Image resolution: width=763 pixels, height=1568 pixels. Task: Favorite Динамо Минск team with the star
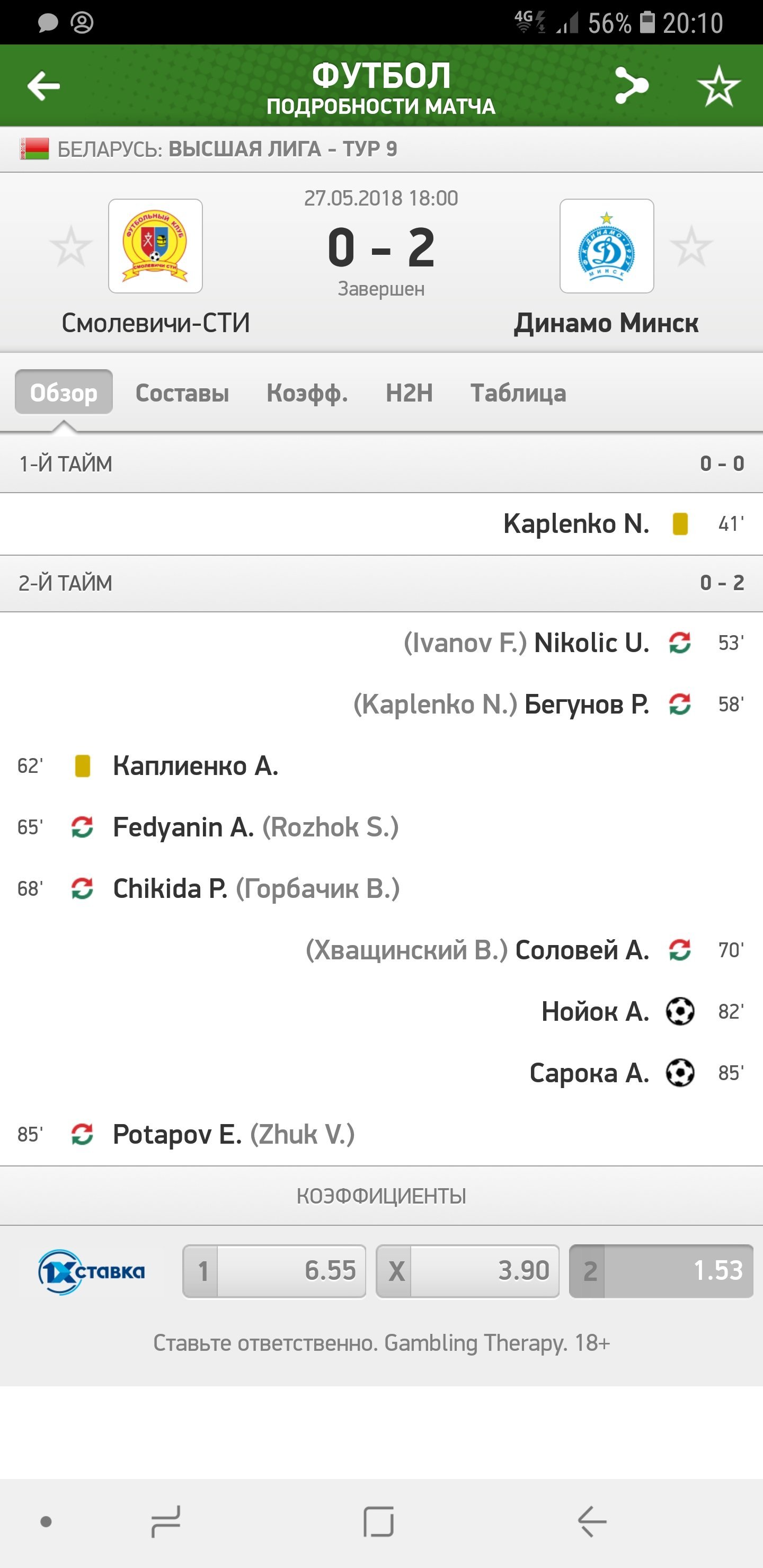691,246
